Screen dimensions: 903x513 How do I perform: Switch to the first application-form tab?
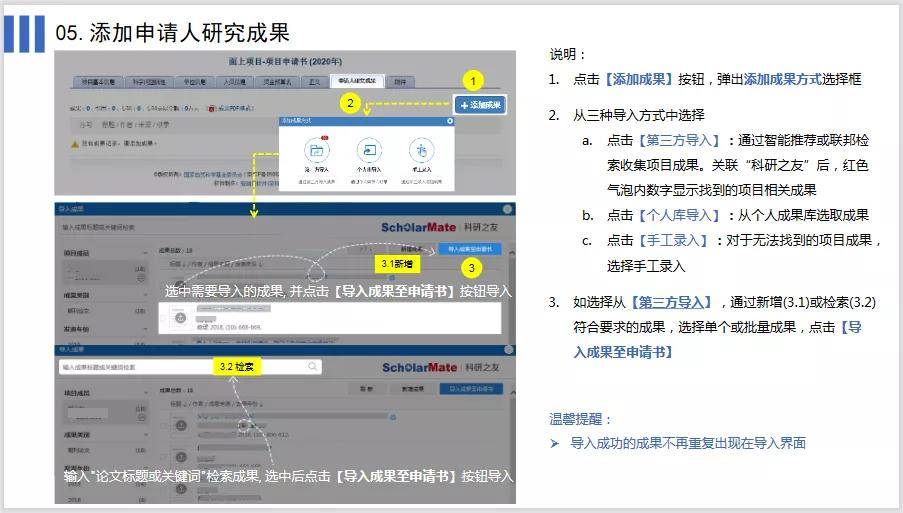pos(97,82)
